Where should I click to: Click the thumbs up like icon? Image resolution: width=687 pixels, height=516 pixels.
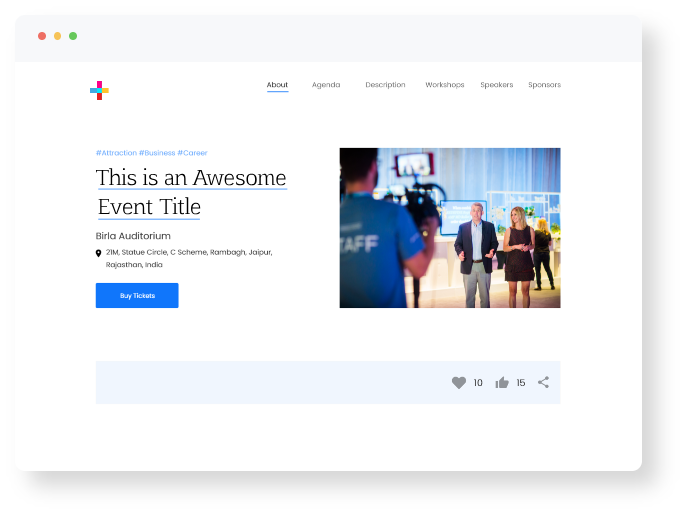point(502,383)
